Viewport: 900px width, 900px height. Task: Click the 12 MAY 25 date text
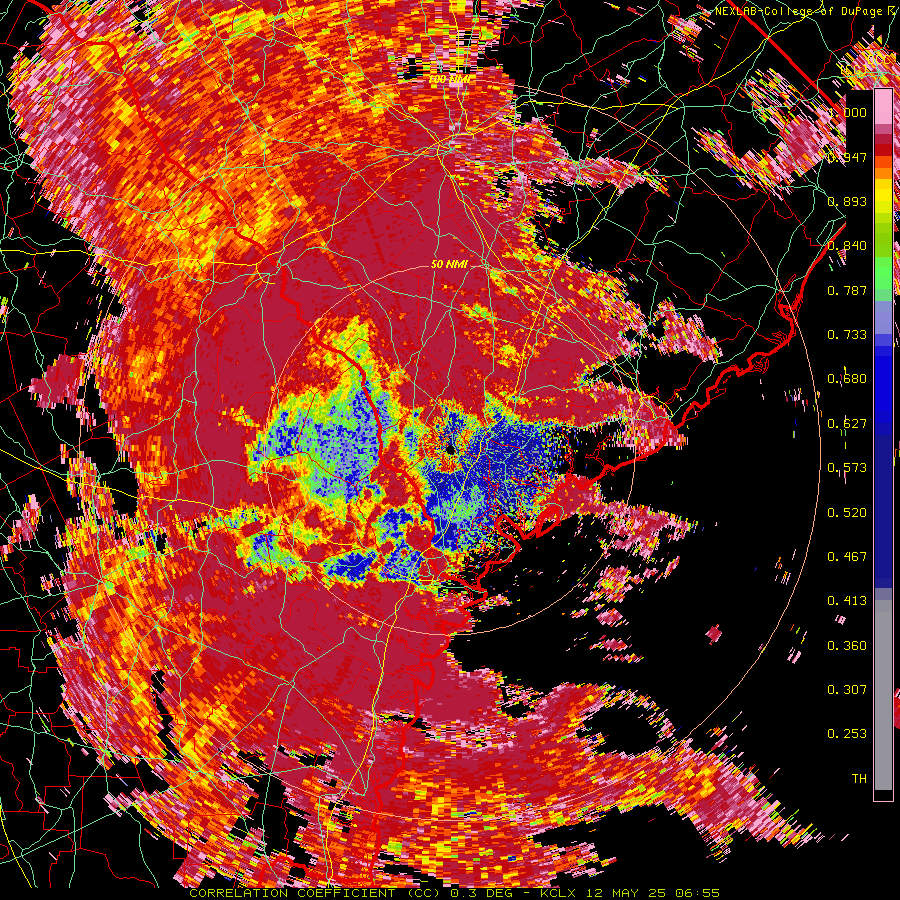pyautogui.click(x=626, y=893)
